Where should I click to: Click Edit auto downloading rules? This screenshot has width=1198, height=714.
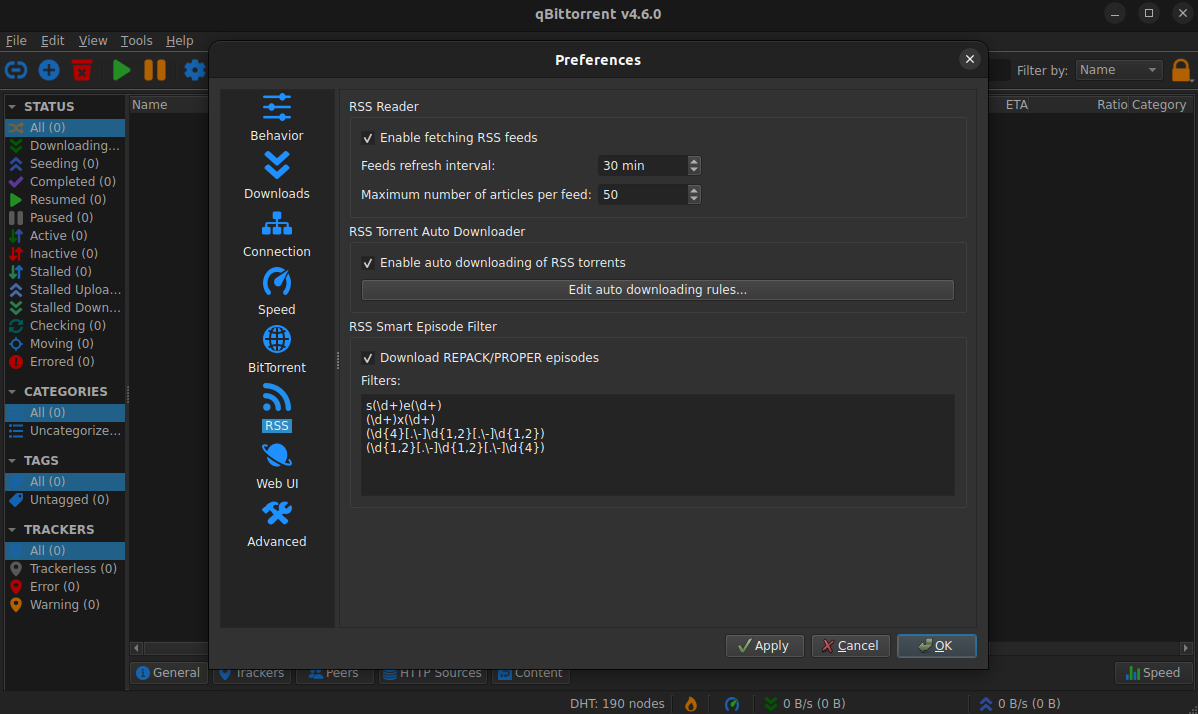click(657, 289)
